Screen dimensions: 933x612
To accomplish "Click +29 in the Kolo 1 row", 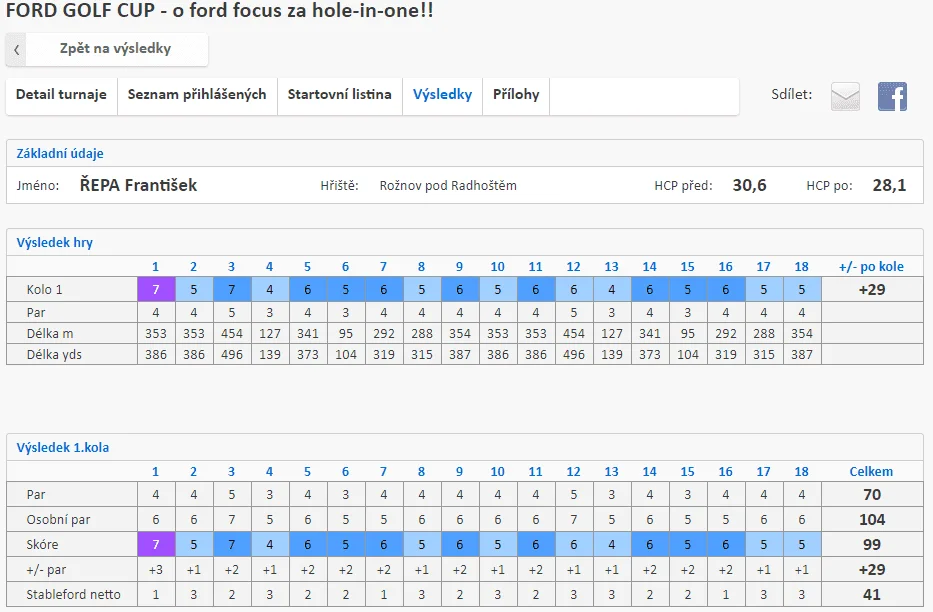I will (872, 290).
